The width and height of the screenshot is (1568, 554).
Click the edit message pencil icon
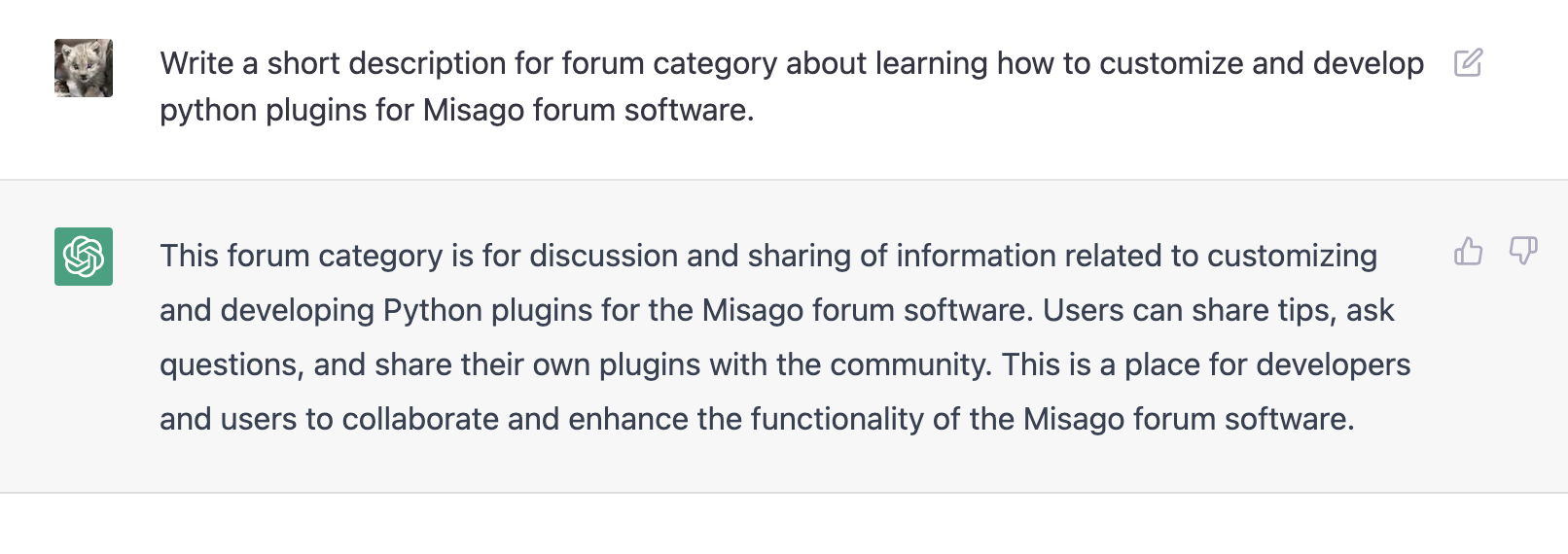point(1468,63)
